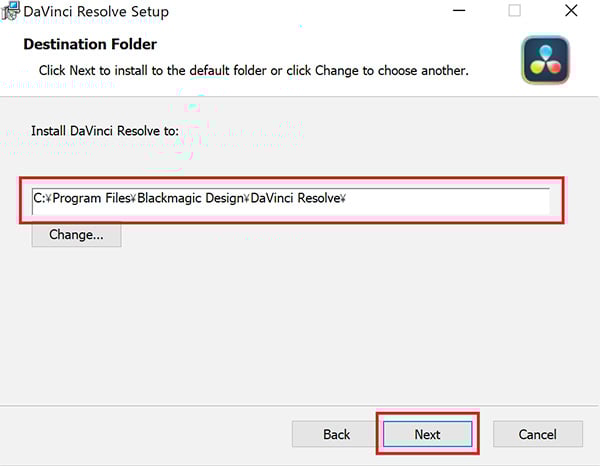Click the DaVinci Resolve logo icon

[x=545, y=60]
